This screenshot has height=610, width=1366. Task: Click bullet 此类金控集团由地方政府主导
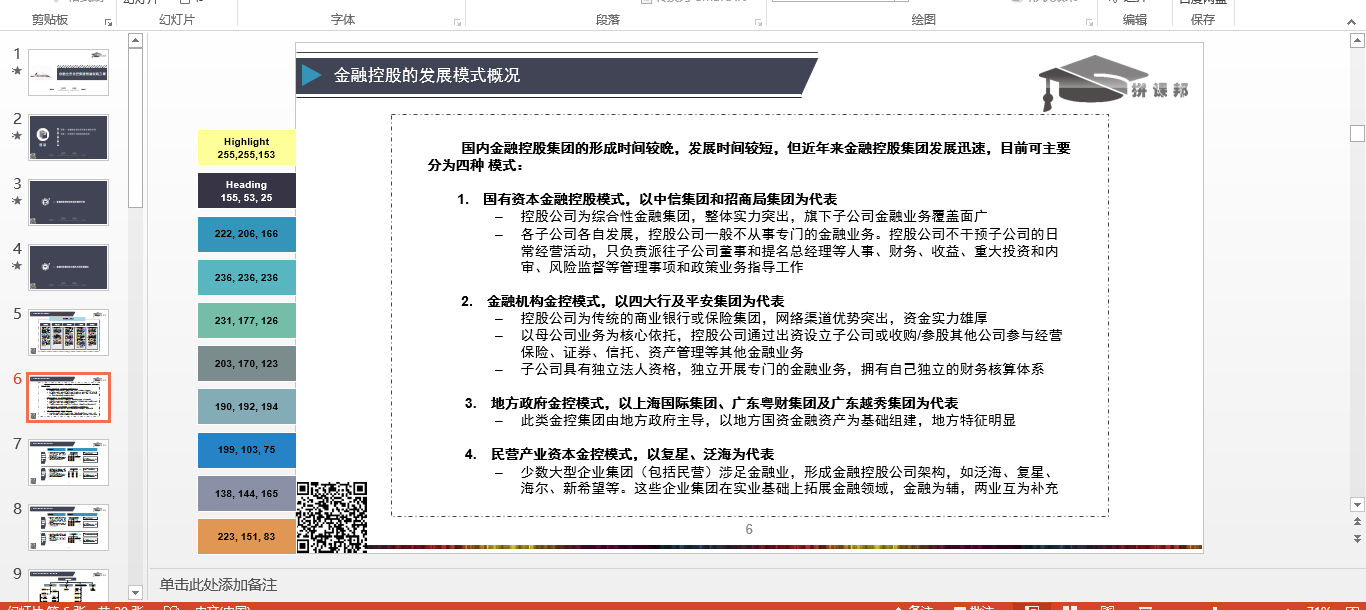click(768, 420)
